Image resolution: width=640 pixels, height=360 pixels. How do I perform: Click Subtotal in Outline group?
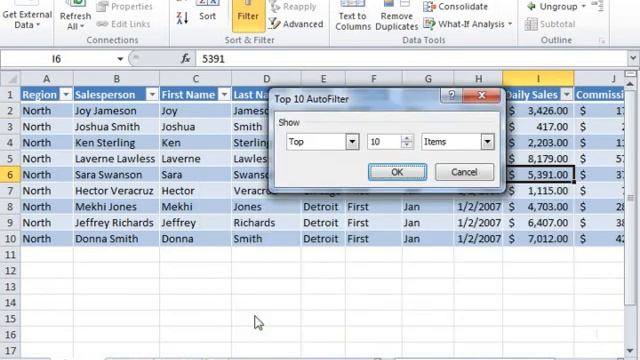(x=550, y=24)
